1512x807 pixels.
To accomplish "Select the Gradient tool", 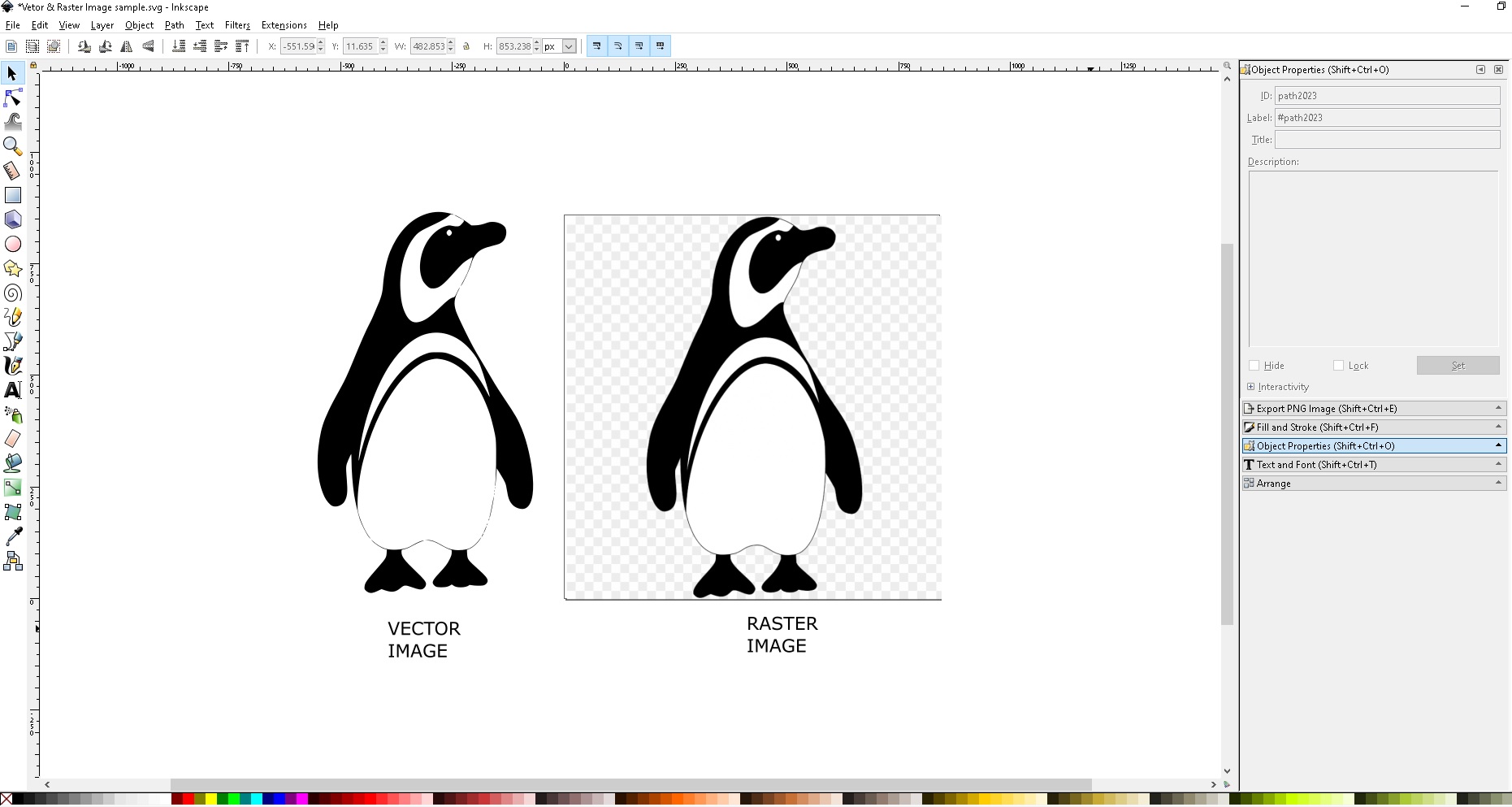I will (12, 488).
